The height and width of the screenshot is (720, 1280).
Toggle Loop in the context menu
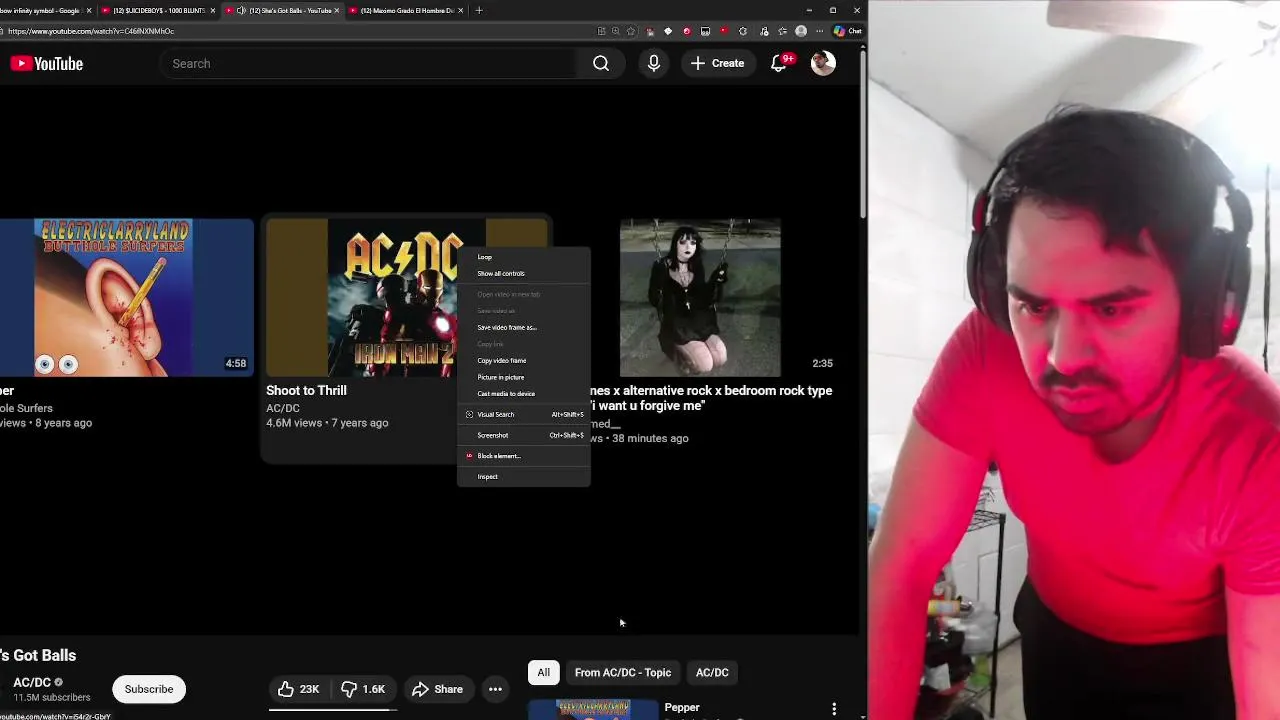pos(524,257)
